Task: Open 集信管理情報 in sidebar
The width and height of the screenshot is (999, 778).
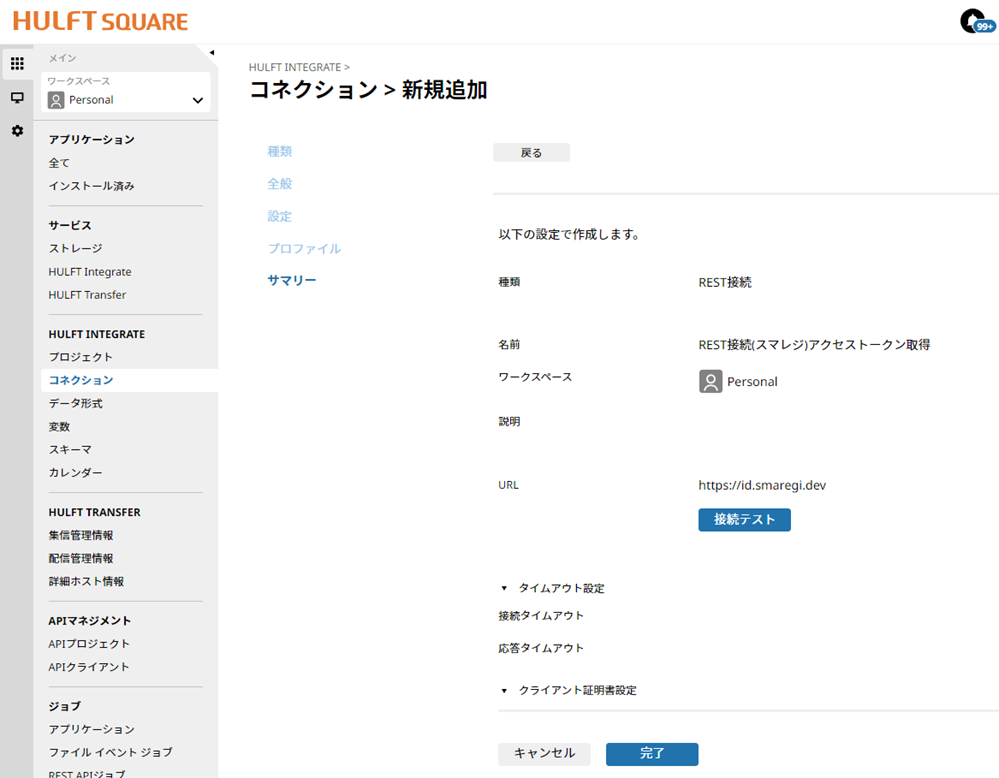Action: (81, 535)
